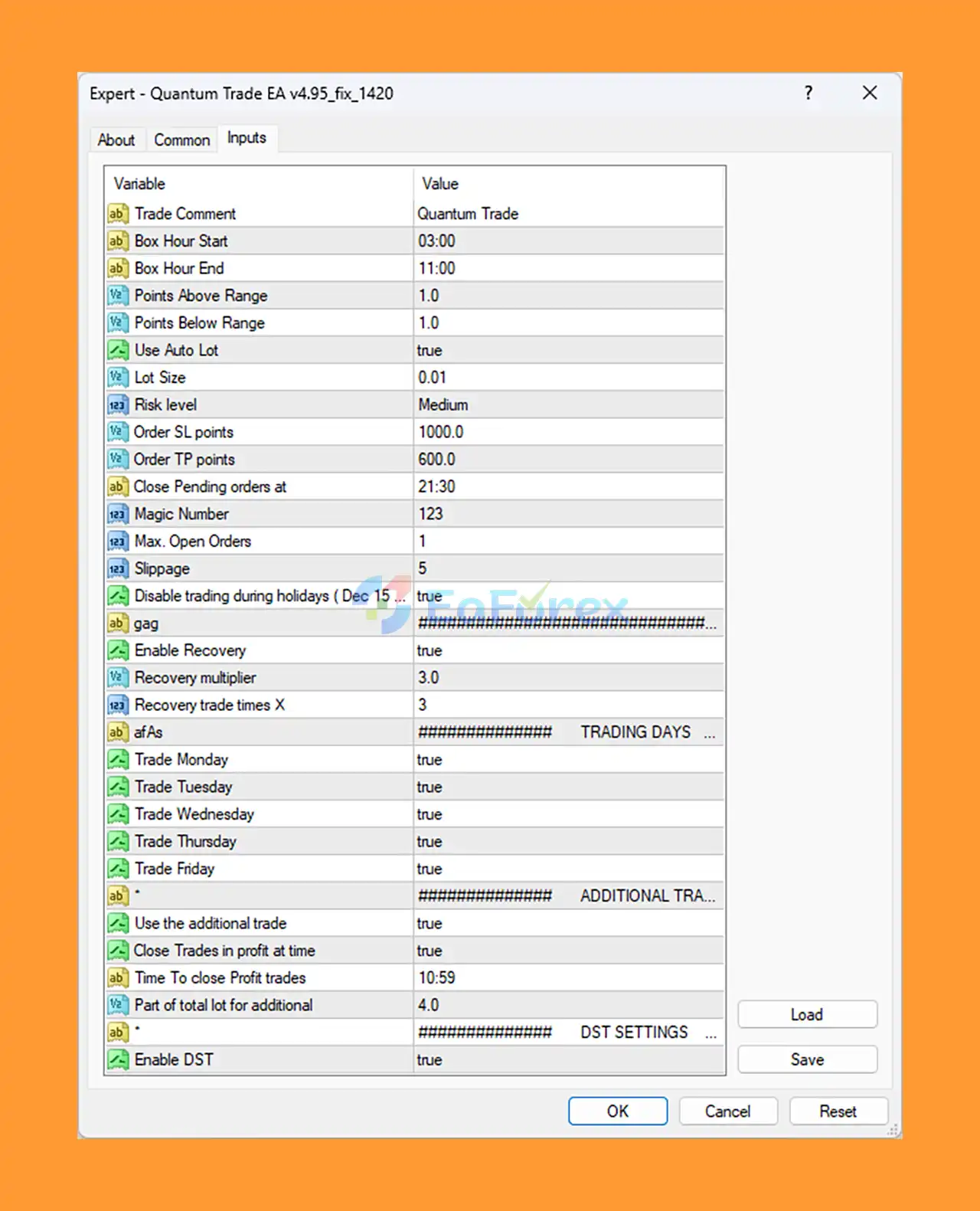Click the boolean icon beside Use the additional trade
This screenshot has width=980, height=1211.
117,923
